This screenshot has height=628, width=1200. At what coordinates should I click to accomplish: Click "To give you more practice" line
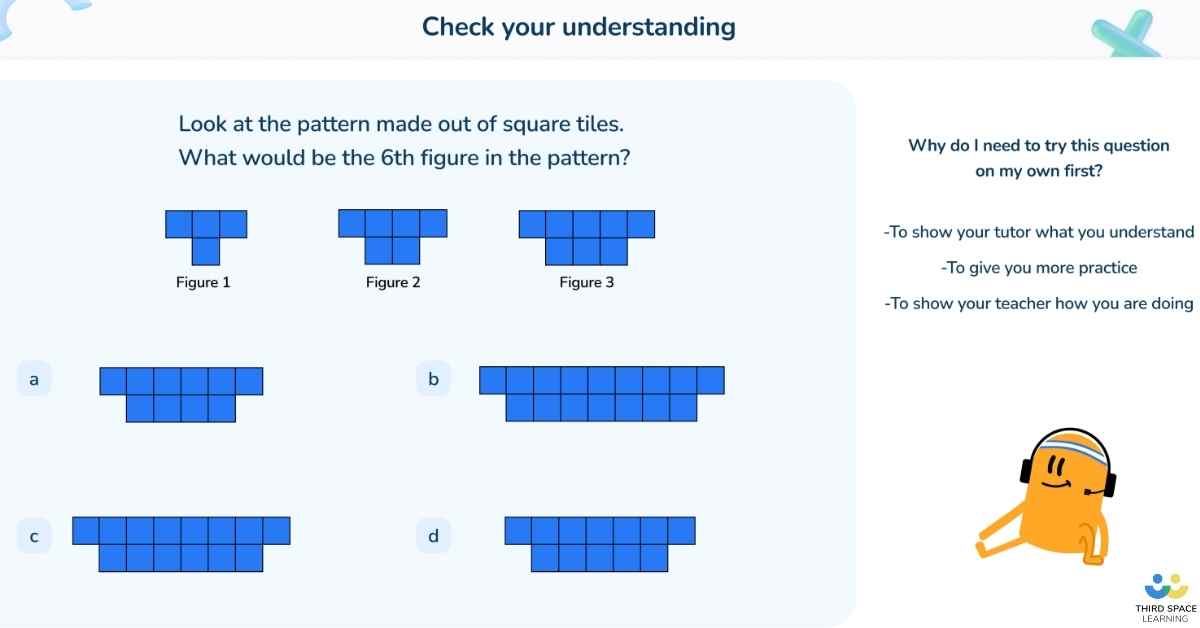point(1039,268)
